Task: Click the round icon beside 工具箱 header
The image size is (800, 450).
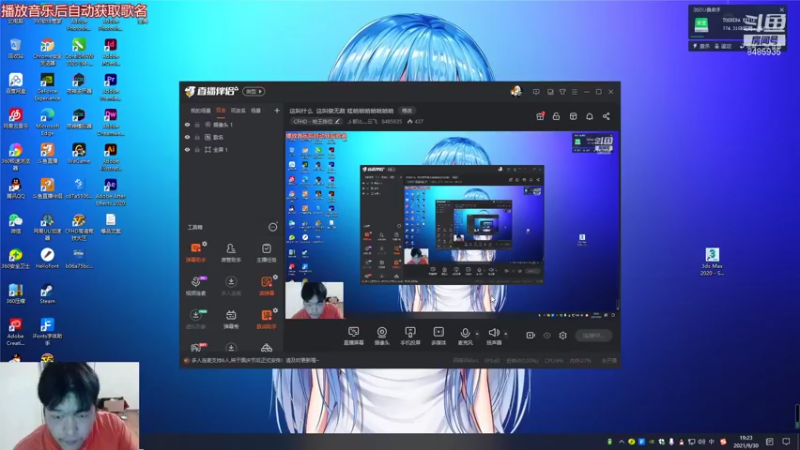Action: tap(273, 227)
